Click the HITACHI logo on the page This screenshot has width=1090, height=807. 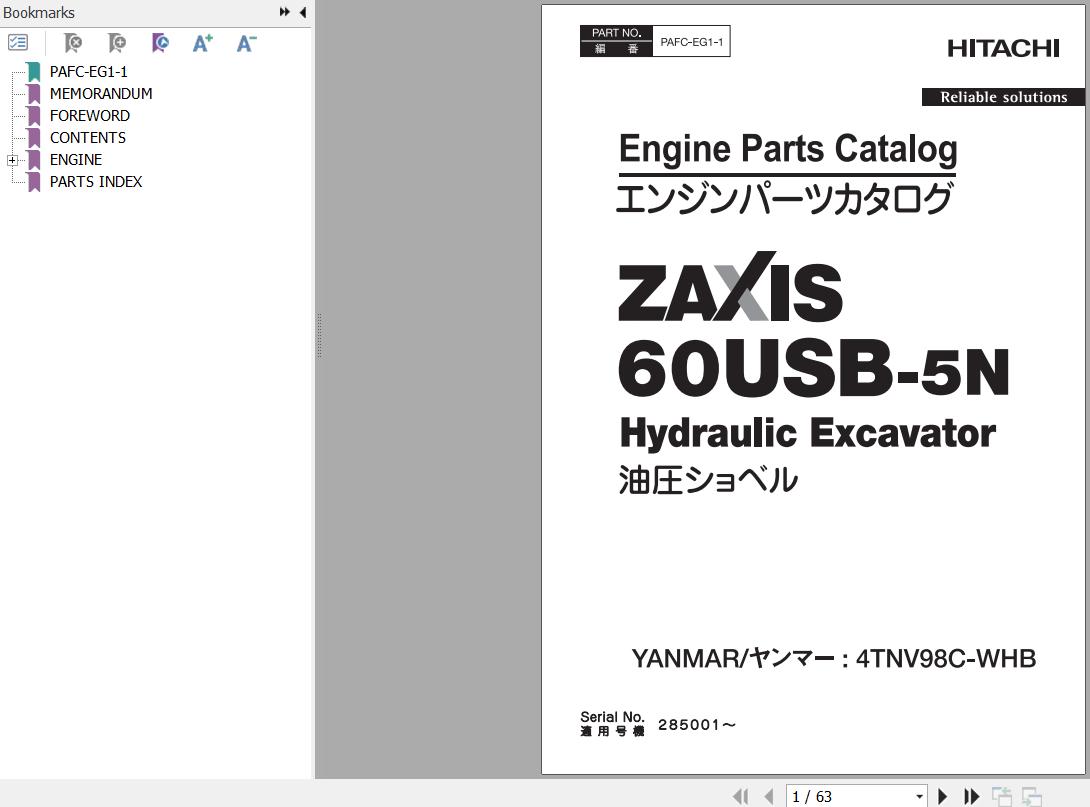(x=1003, y=48)
